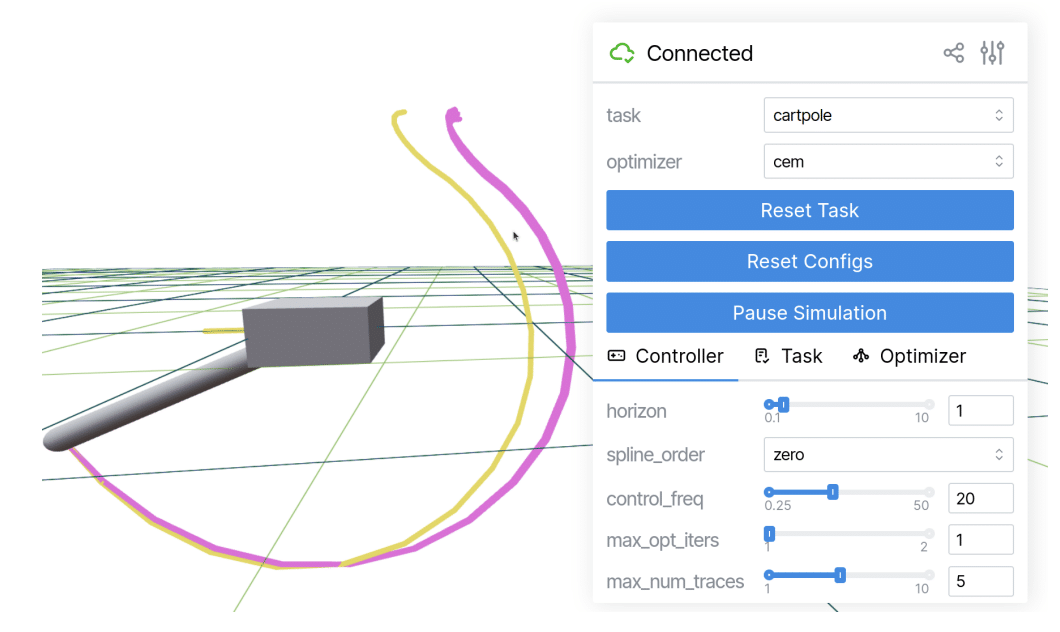Open the Optimizer tab
The height and width of the screenshot is (632, 1060).
pos(909,356)
